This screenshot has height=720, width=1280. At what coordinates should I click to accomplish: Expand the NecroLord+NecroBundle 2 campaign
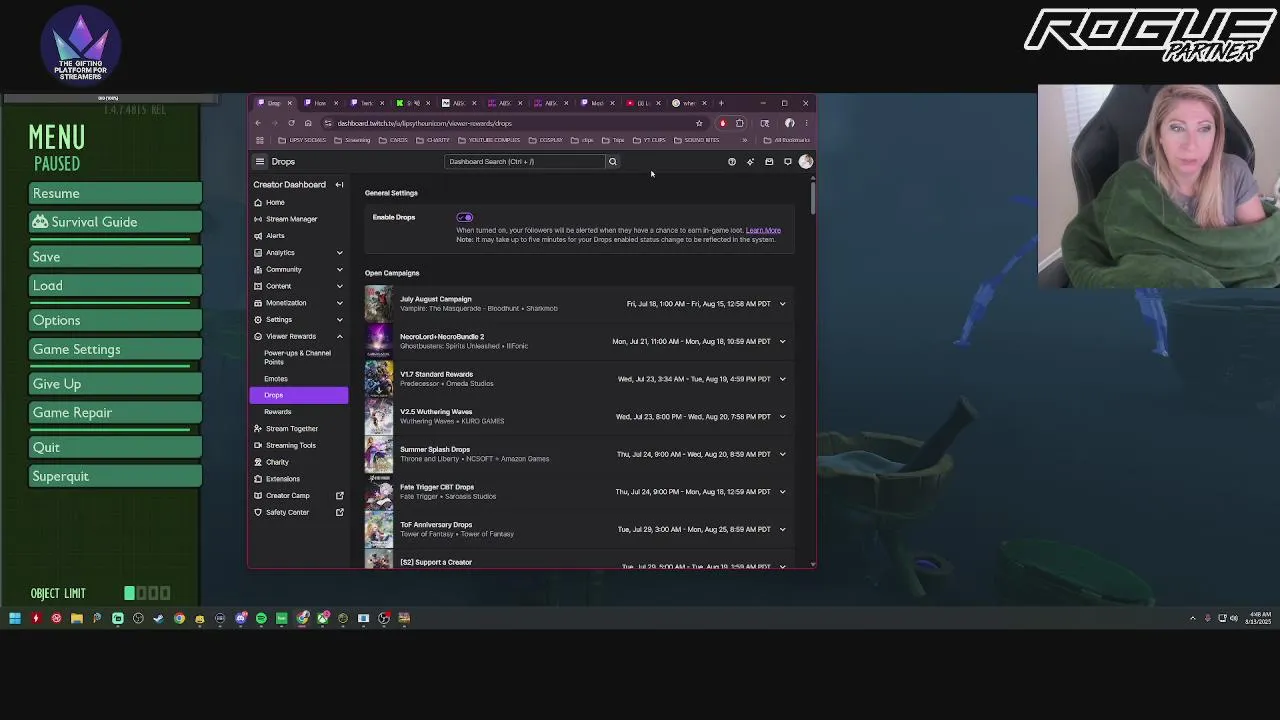782,341
